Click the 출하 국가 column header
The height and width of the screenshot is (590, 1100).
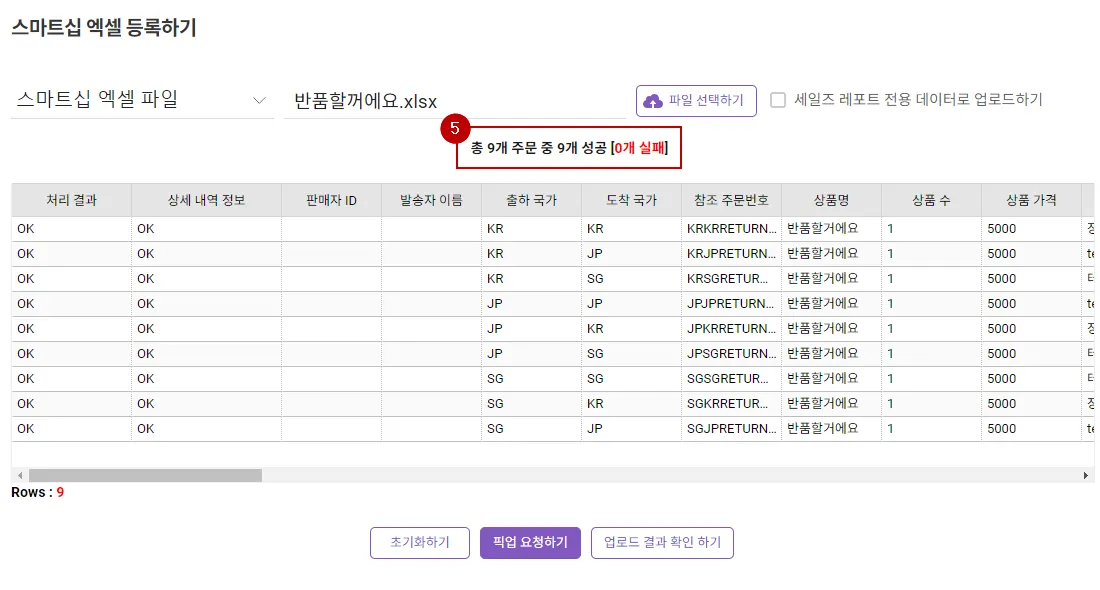(531, 200)
